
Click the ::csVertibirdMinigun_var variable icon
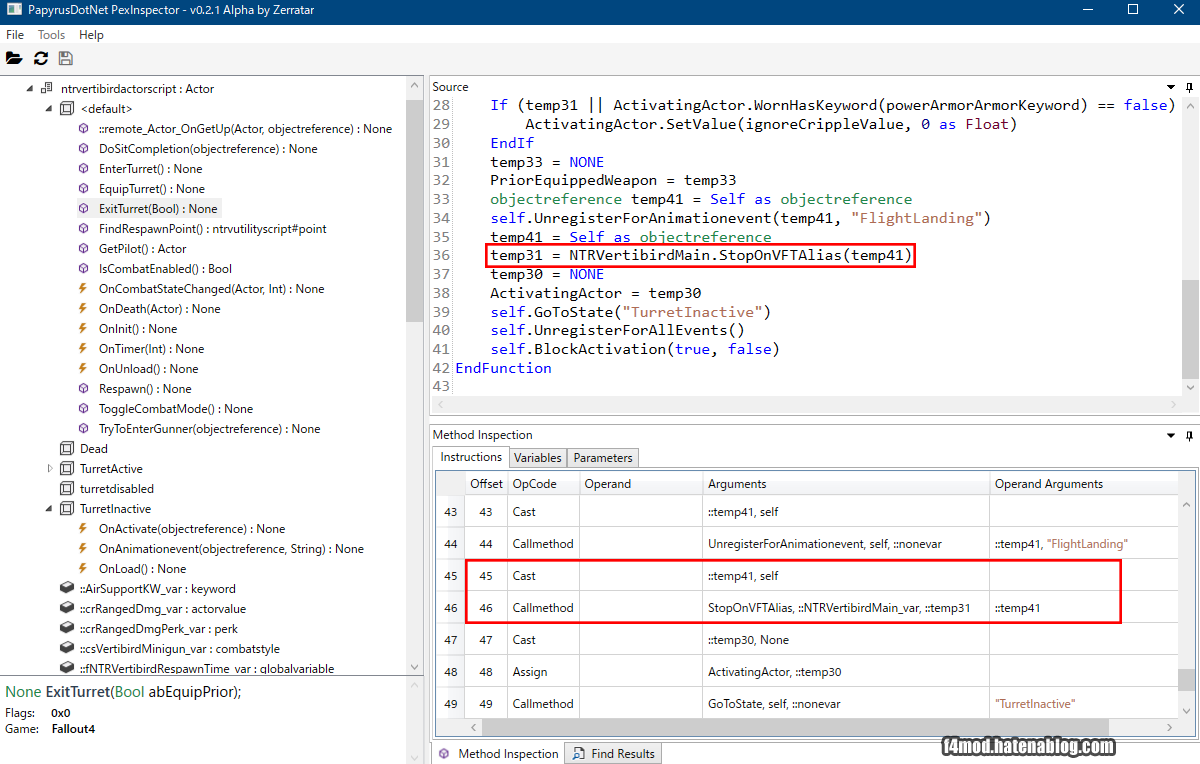(x=67, y=649)
